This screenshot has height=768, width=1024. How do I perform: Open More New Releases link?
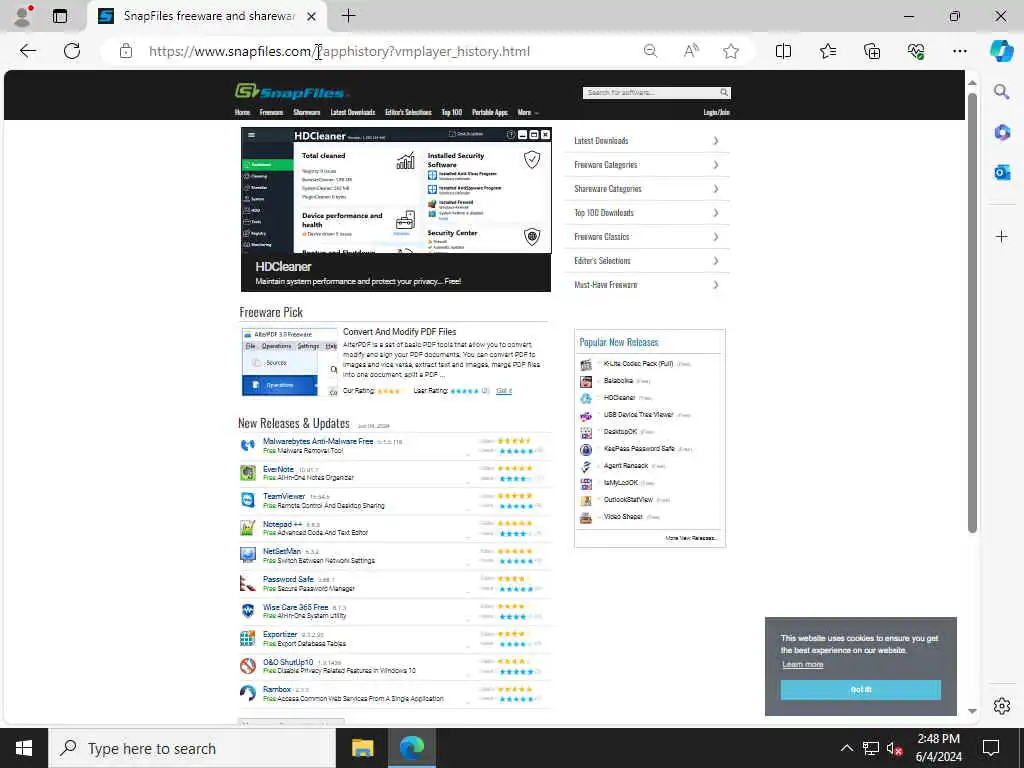692,538
